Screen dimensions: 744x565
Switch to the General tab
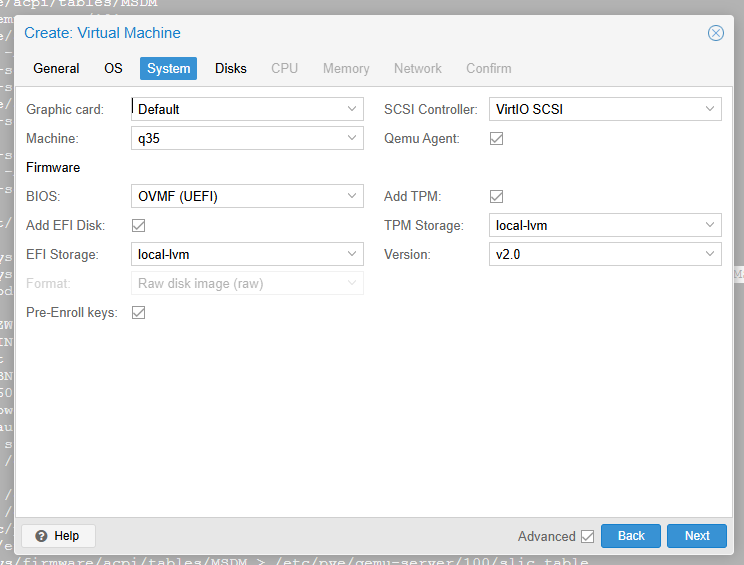point(56,69)
